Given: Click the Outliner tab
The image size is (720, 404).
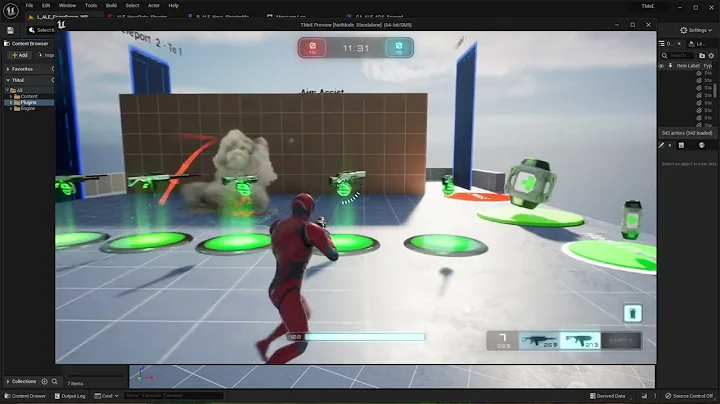Looking at the screenshot, I should point(666,44).
